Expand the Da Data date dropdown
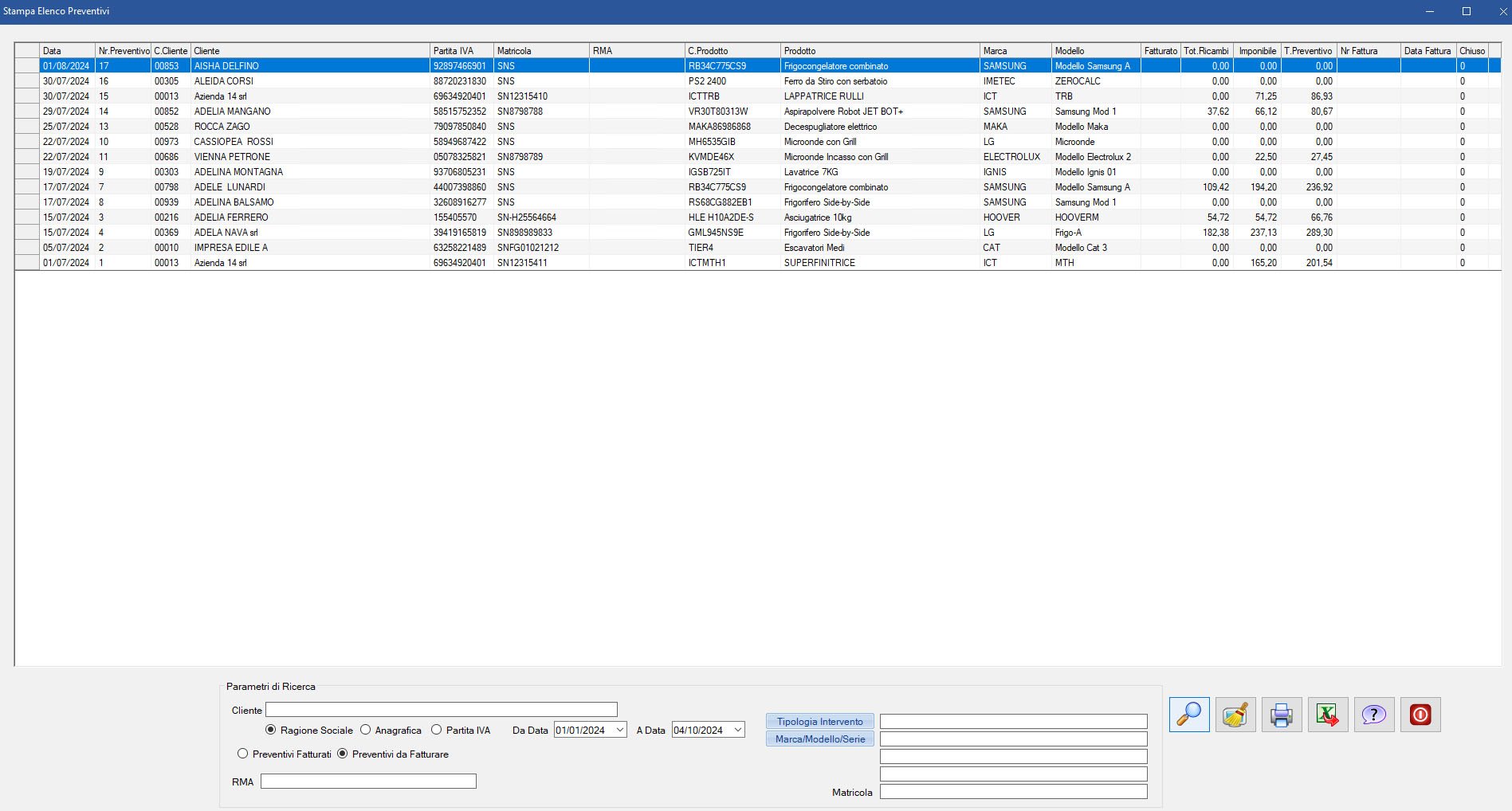The width and height of the screenshot is (1512, 811). click(x=620, y=730)
